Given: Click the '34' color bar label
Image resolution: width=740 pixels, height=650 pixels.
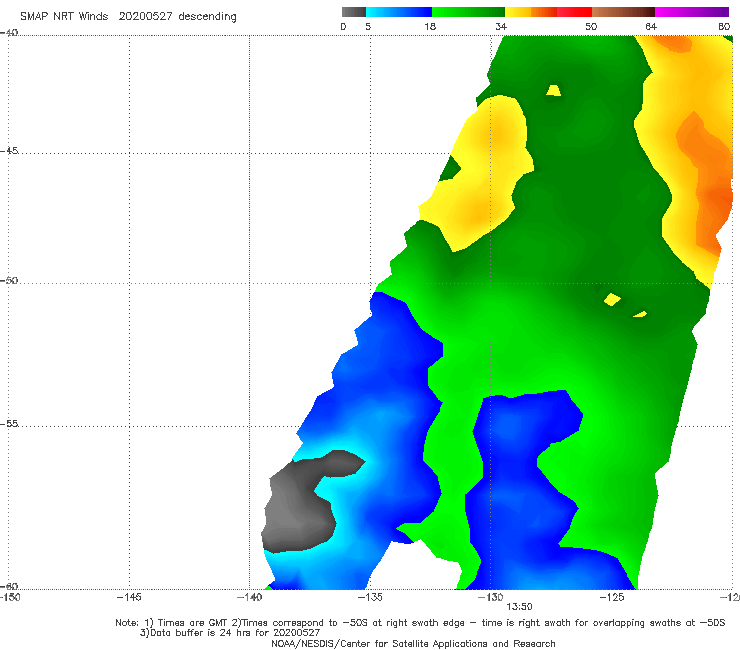Looking at the screenshot, I should click(501, 26).
